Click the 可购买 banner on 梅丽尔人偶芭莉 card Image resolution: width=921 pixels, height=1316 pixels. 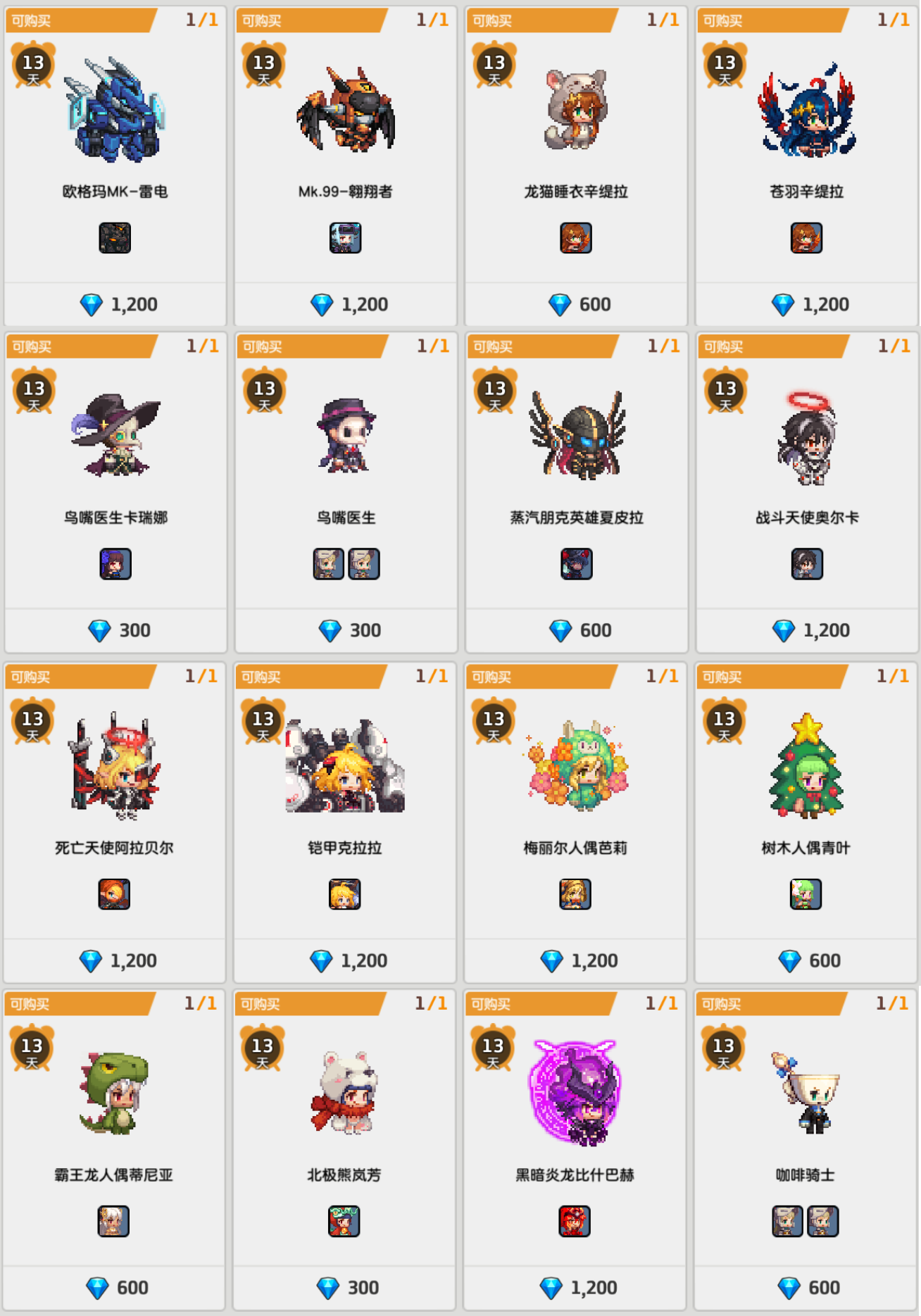(x=540, y=677)
